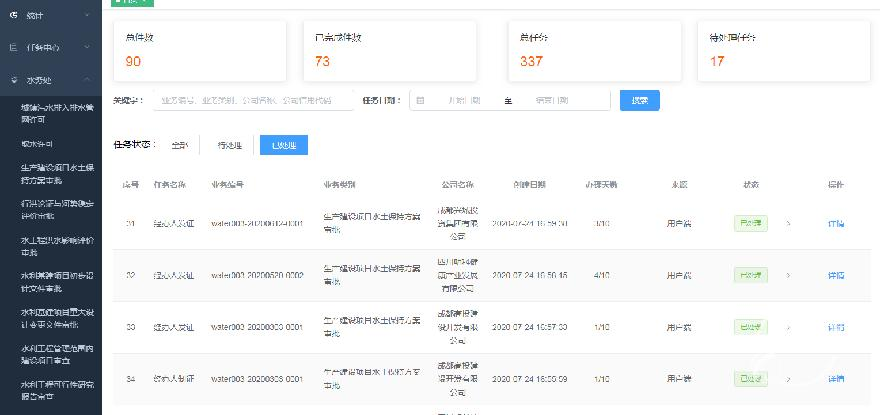
Task: Collapse the 水务处 sidebar menu
Action: (88, 79)
